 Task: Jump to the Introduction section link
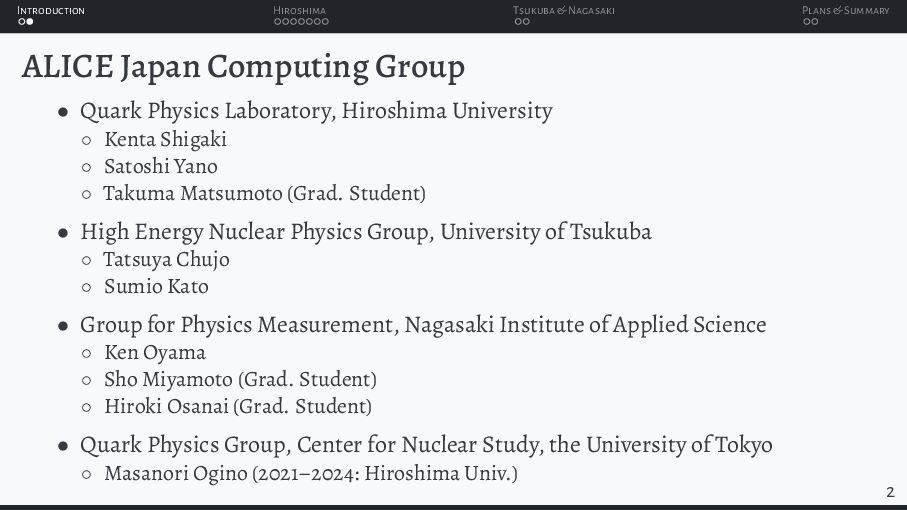click(x=51, y=10)
